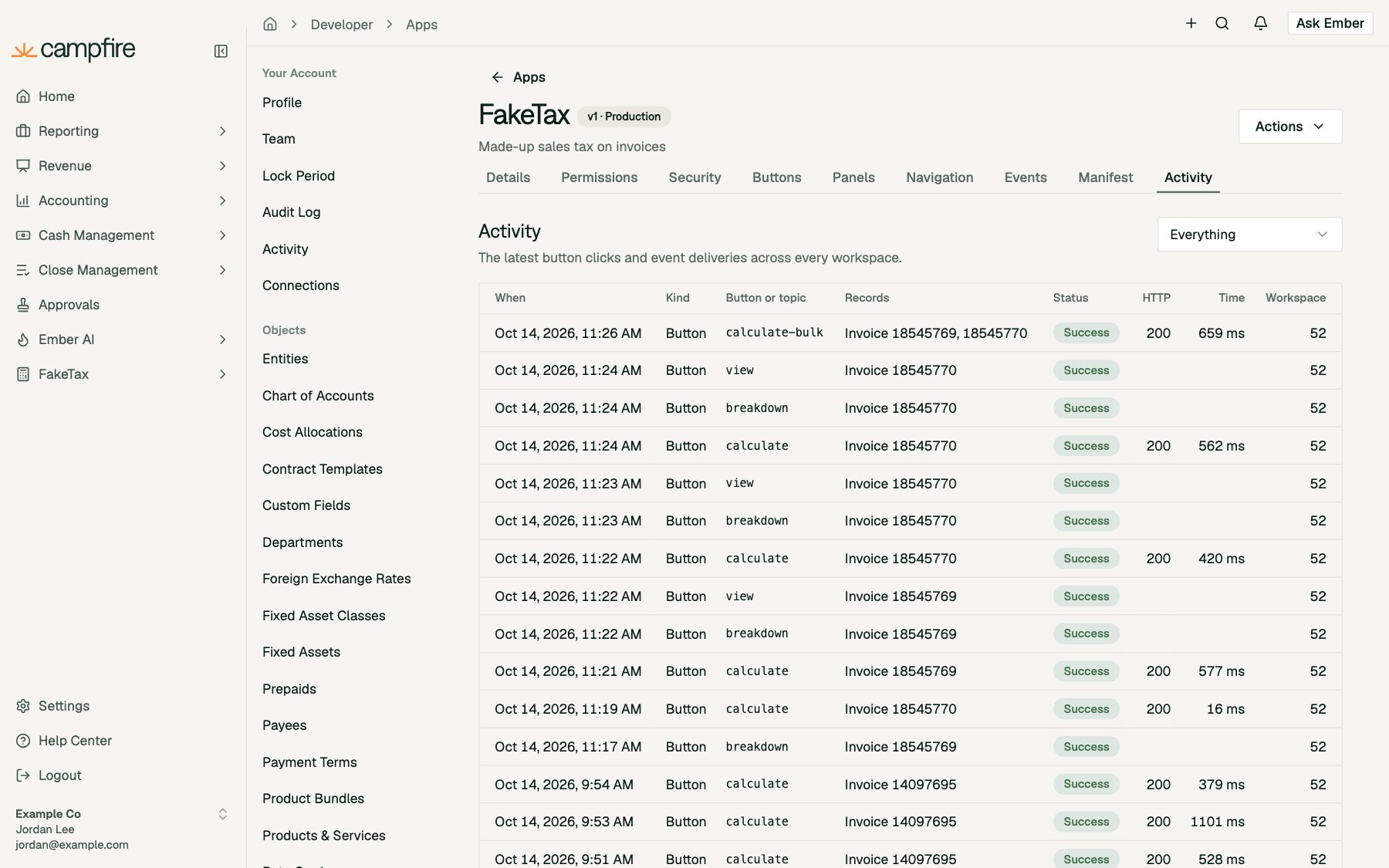This screenshot has width=1389, height=868.
Task: Click the Settings gear icon
Action: pos(23,706)
